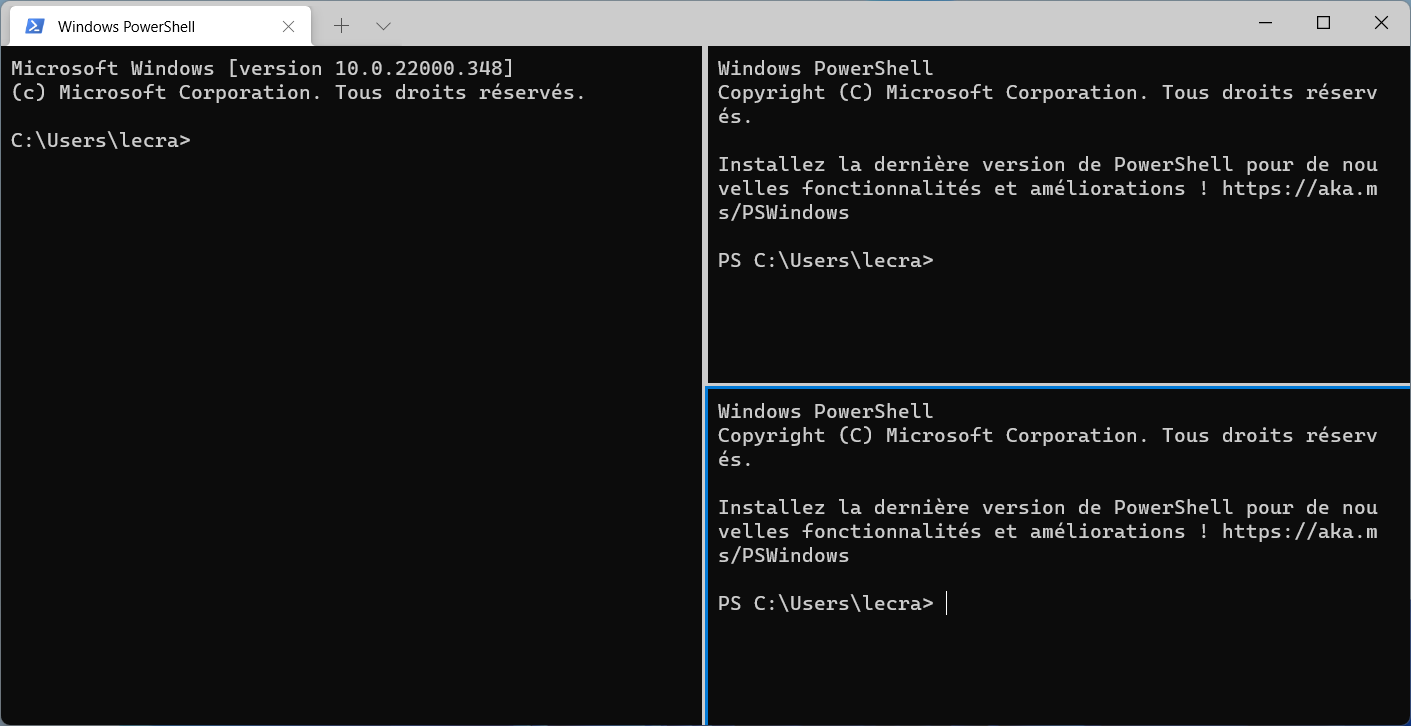Viewport: 1411px width, 726px height.
Task: Click the C:\Users\lecra> prompt in left pane
Action: pyautogui.click(x=101, y=140)
